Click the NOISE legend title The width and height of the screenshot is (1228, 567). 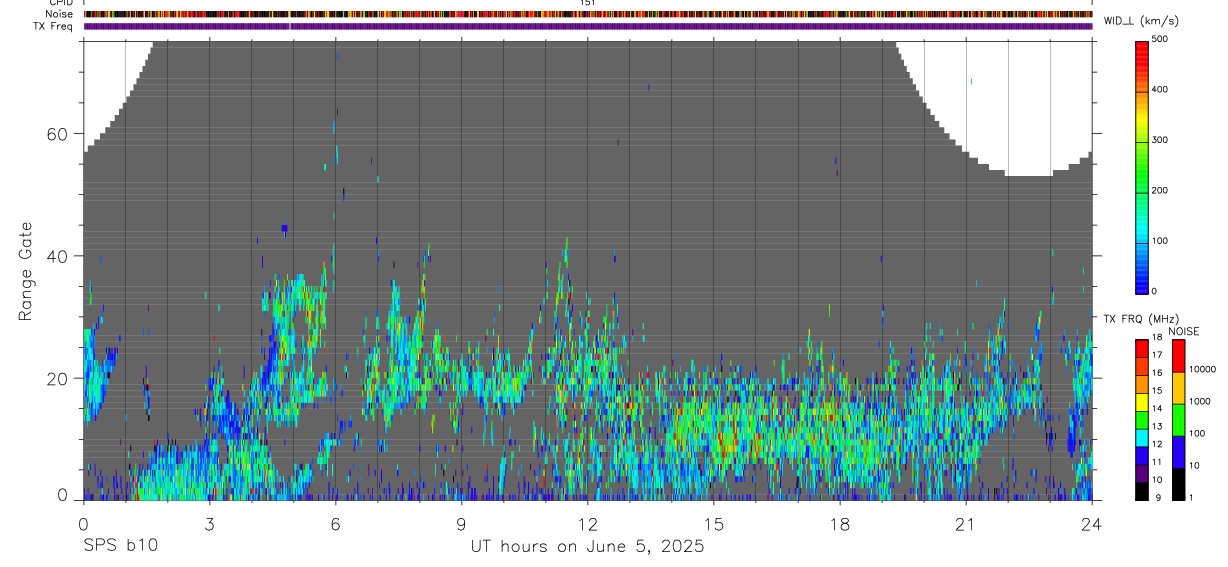tap(1184, 331)
